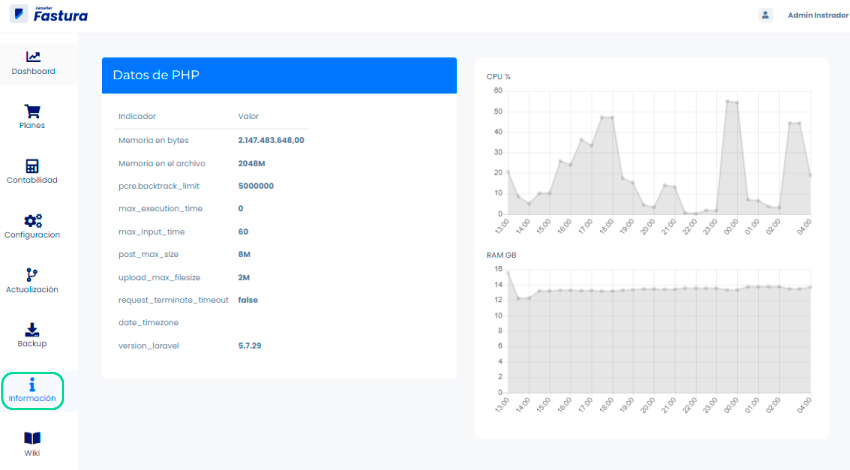Go to the Contabilidad menu label

[32, 180]
